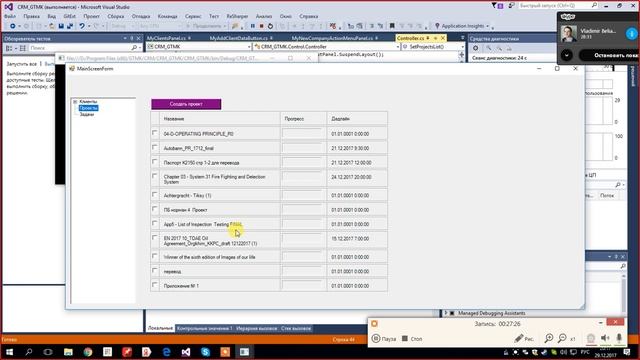Open Microsoft Edge from the taskbar
The width and height of the screenshot is (640, 360).
(166, 352)
